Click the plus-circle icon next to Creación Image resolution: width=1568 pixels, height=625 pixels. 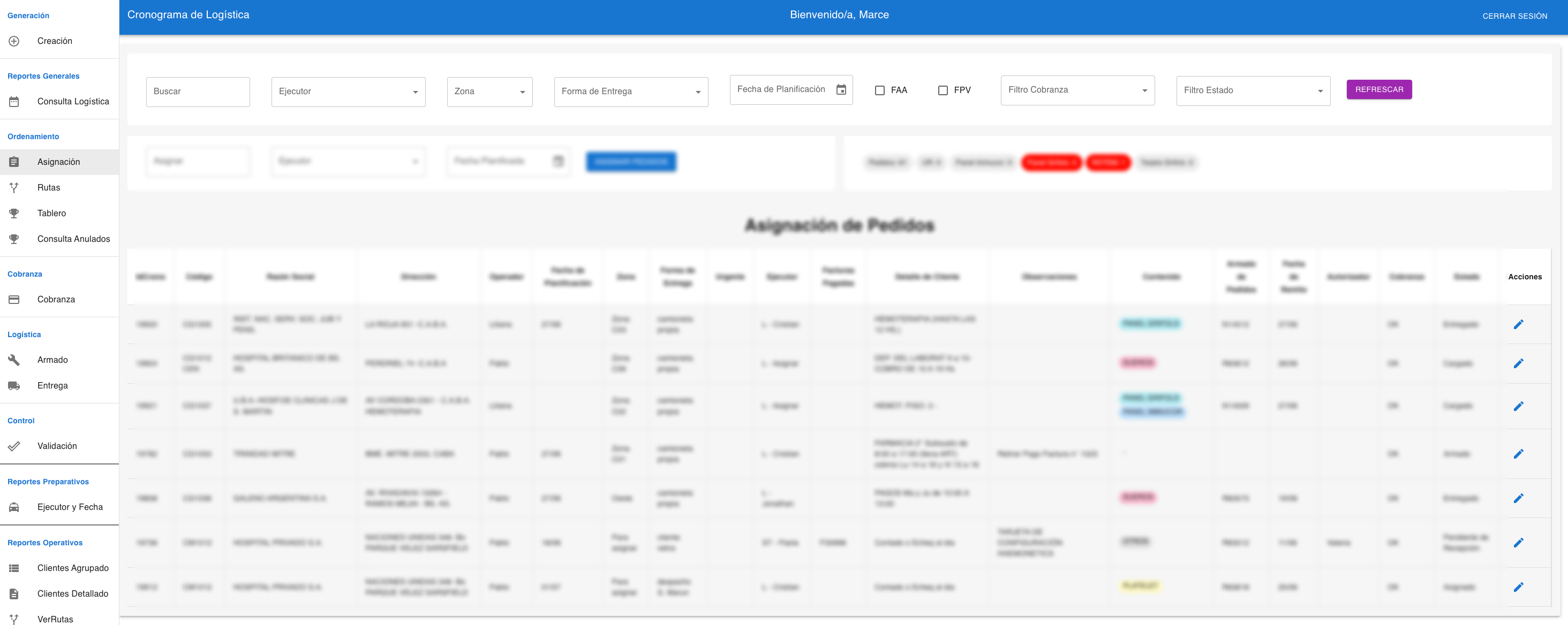[14, 41]
